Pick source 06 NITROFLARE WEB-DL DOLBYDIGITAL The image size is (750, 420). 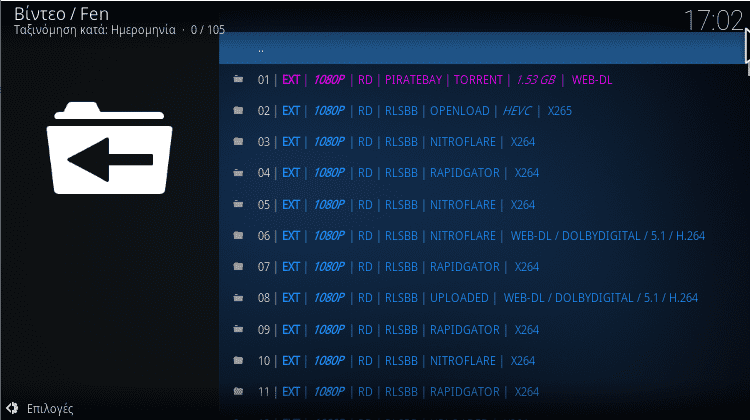(483, 235)
